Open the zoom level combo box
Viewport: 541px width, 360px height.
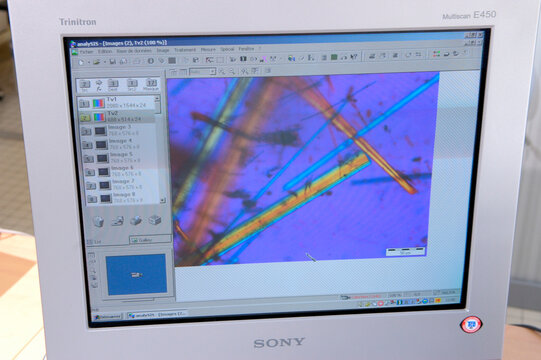tap(203, 72)
